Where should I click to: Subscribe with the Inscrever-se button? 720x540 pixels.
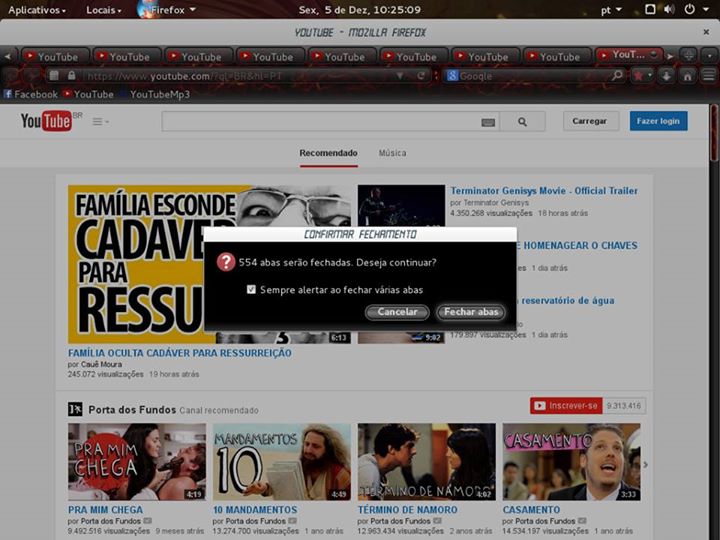click(566, 406)
